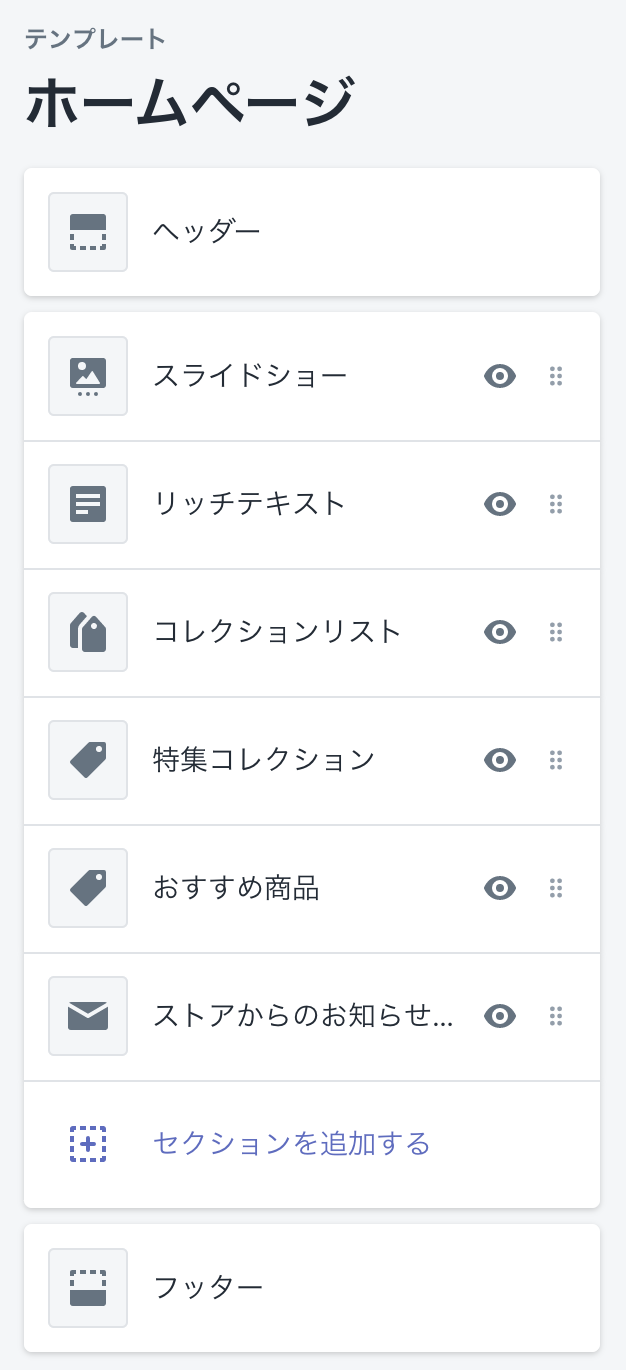Toggle the newsletter section eye icon

point(500,1016)
